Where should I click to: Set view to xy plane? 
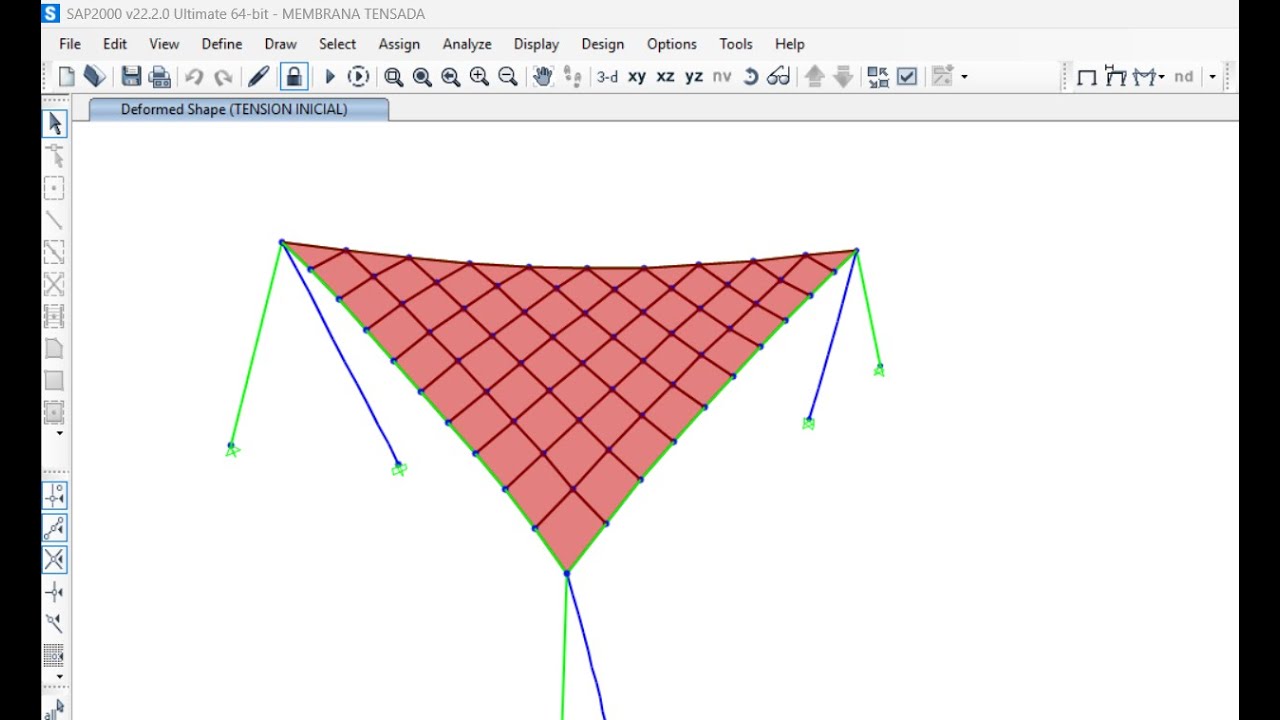[x=637, y=76]
